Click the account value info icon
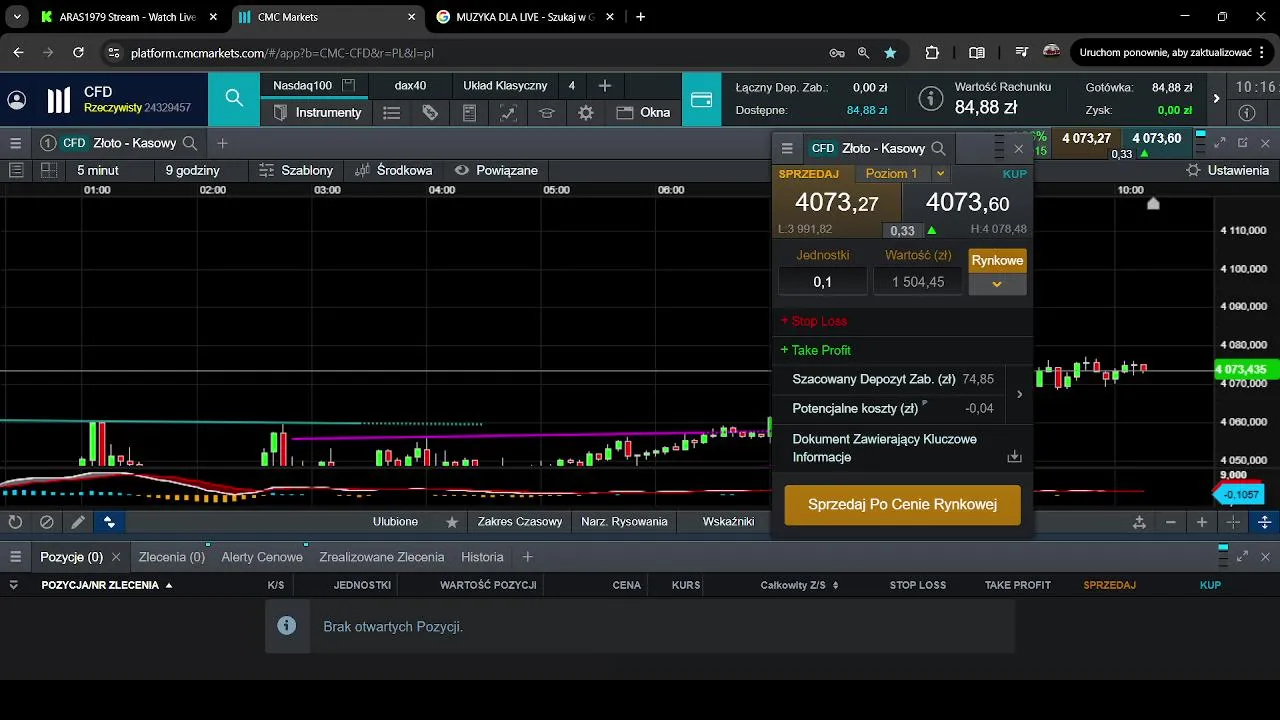This screenshot has height=720, width=1280. click(931, 98)
